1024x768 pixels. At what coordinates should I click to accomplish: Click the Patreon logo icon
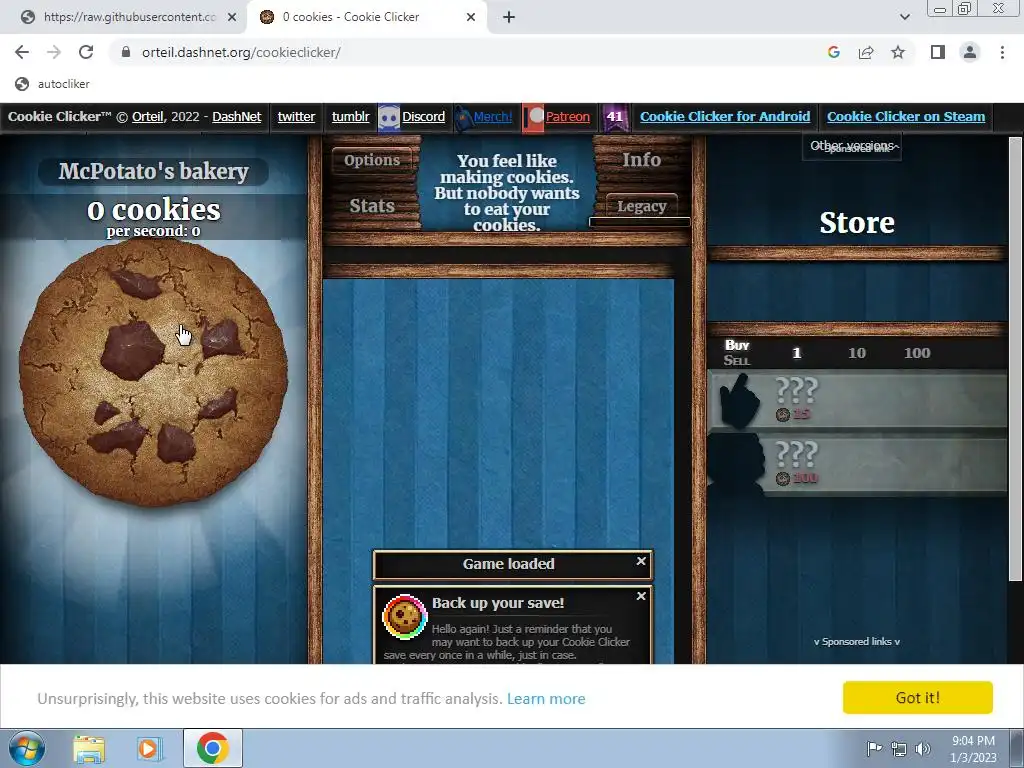click(534, 118)
